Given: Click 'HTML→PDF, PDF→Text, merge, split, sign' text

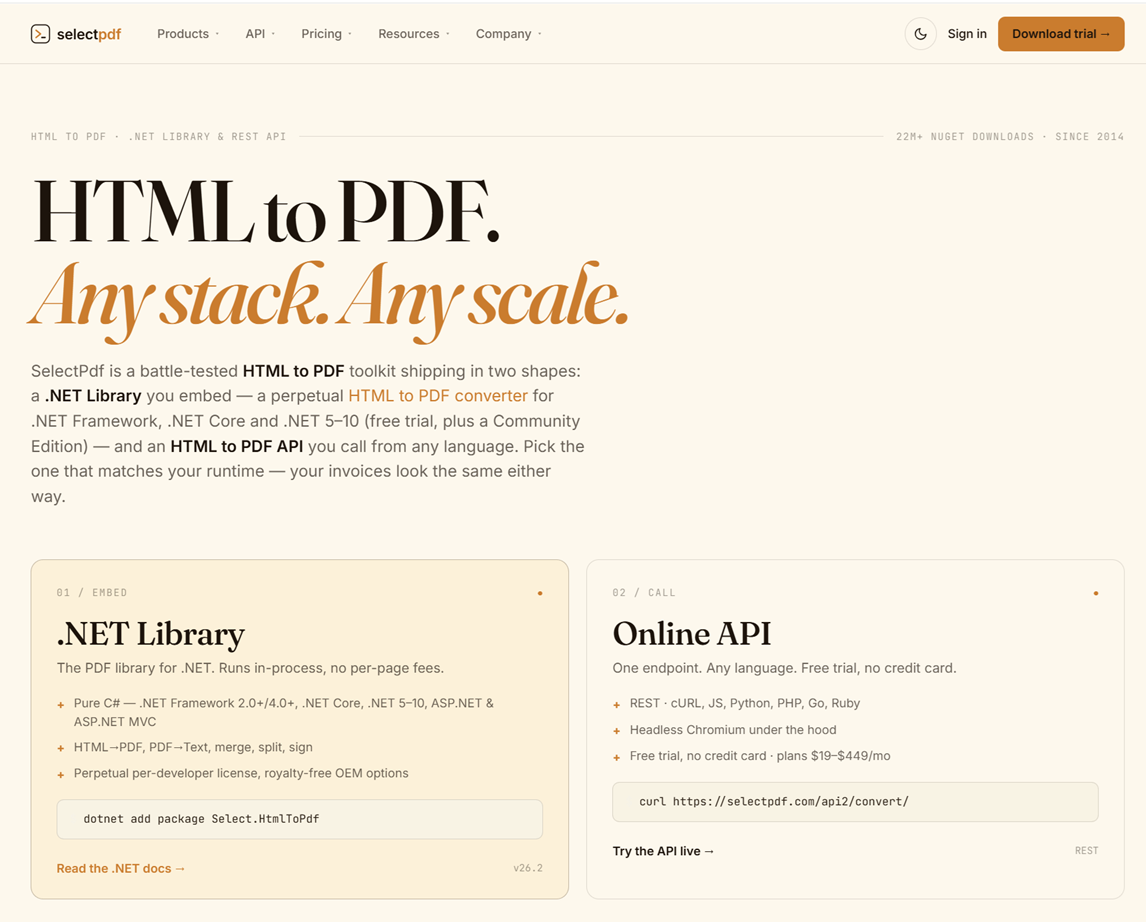Looking at the screenshot, I should [x=193, y=747].
